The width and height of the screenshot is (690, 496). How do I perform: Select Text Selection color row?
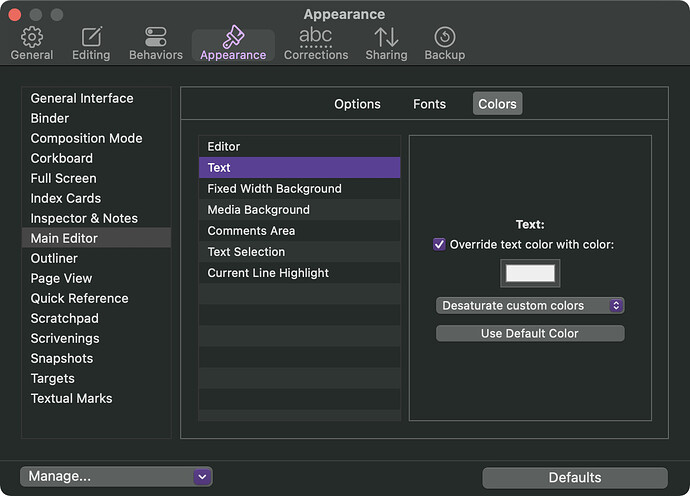point(299,252)
